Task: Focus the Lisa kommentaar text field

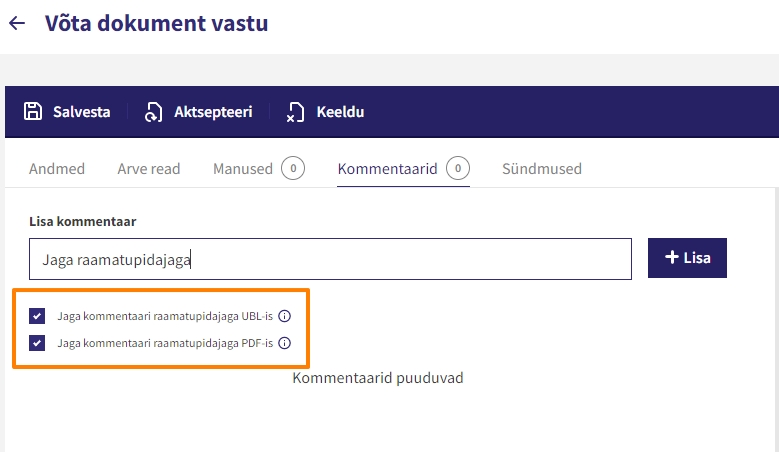Action: 330,259
